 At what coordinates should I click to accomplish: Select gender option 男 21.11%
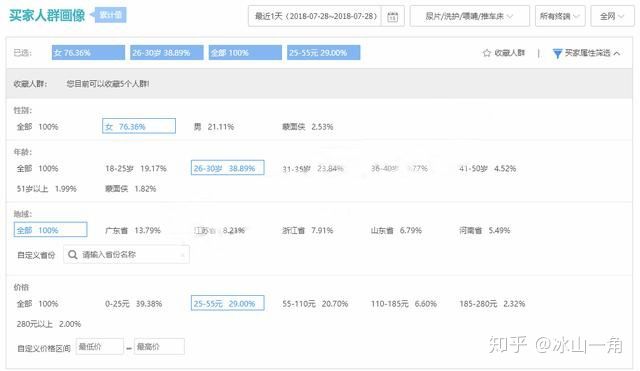pos(213,127)
